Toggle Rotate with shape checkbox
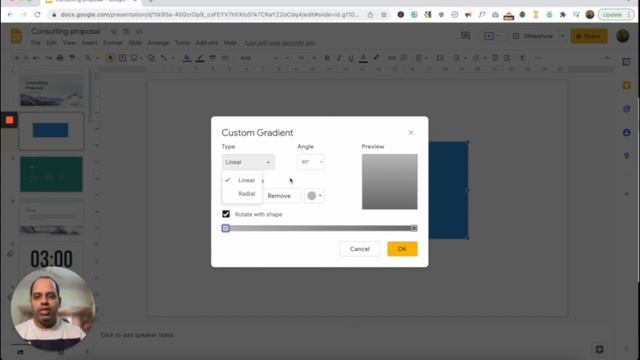 226,214
